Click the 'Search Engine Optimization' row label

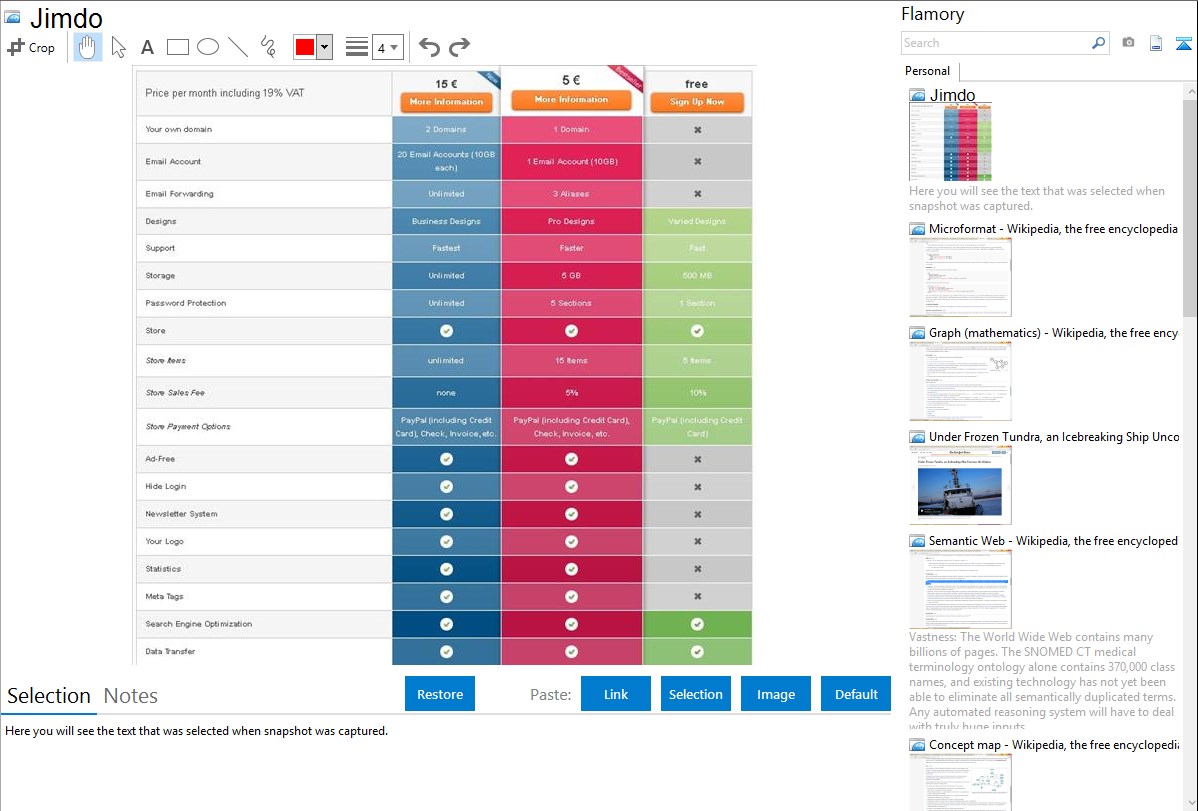click(199, 624)
